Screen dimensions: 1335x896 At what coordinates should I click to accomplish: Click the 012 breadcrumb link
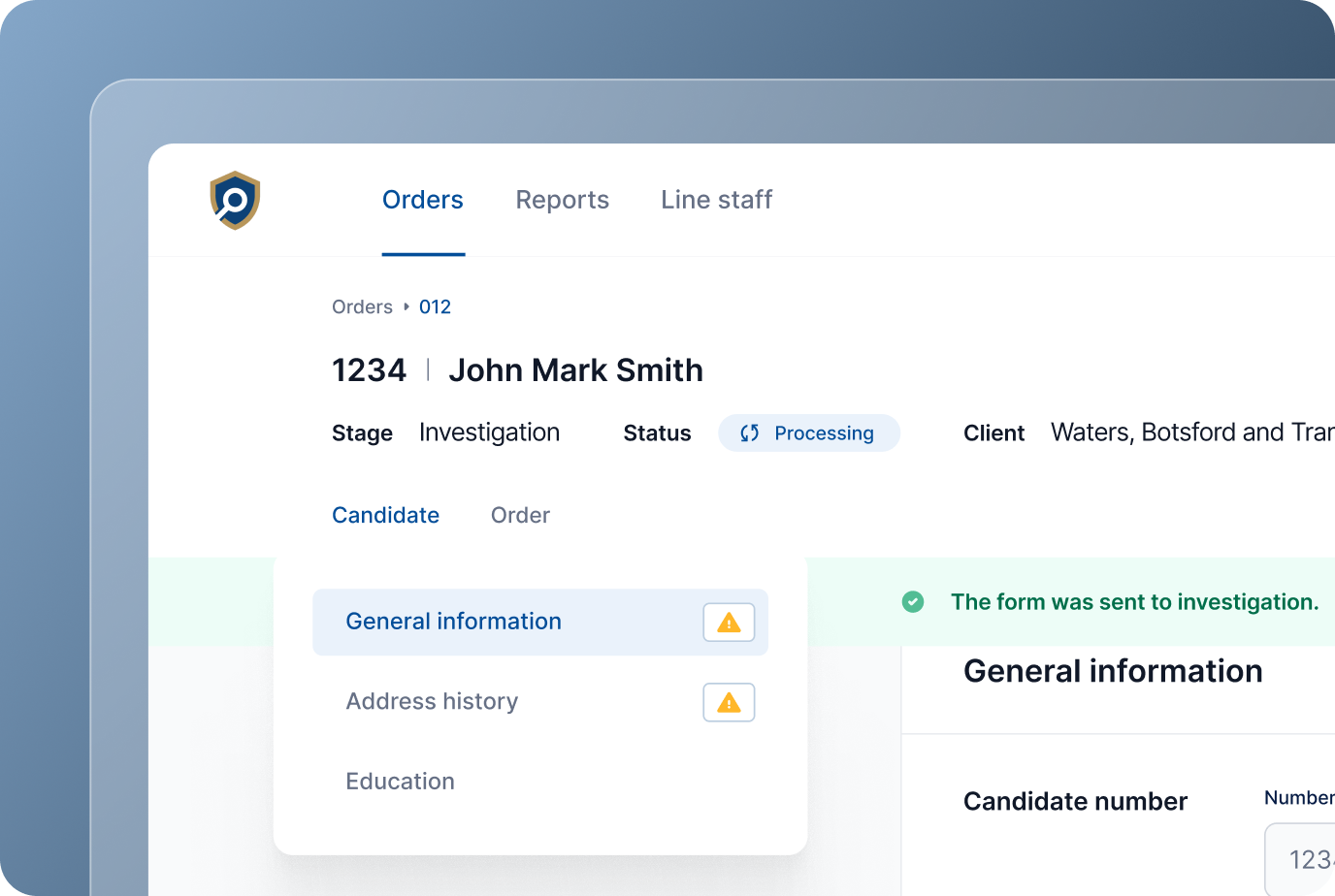coord(435,307)
